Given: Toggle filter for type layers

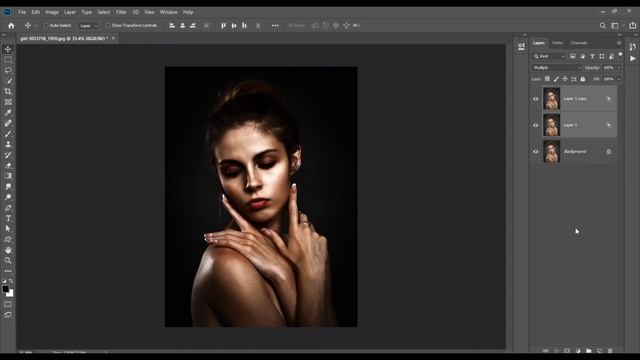Looking at the screenshot, I should coord(592,56).
